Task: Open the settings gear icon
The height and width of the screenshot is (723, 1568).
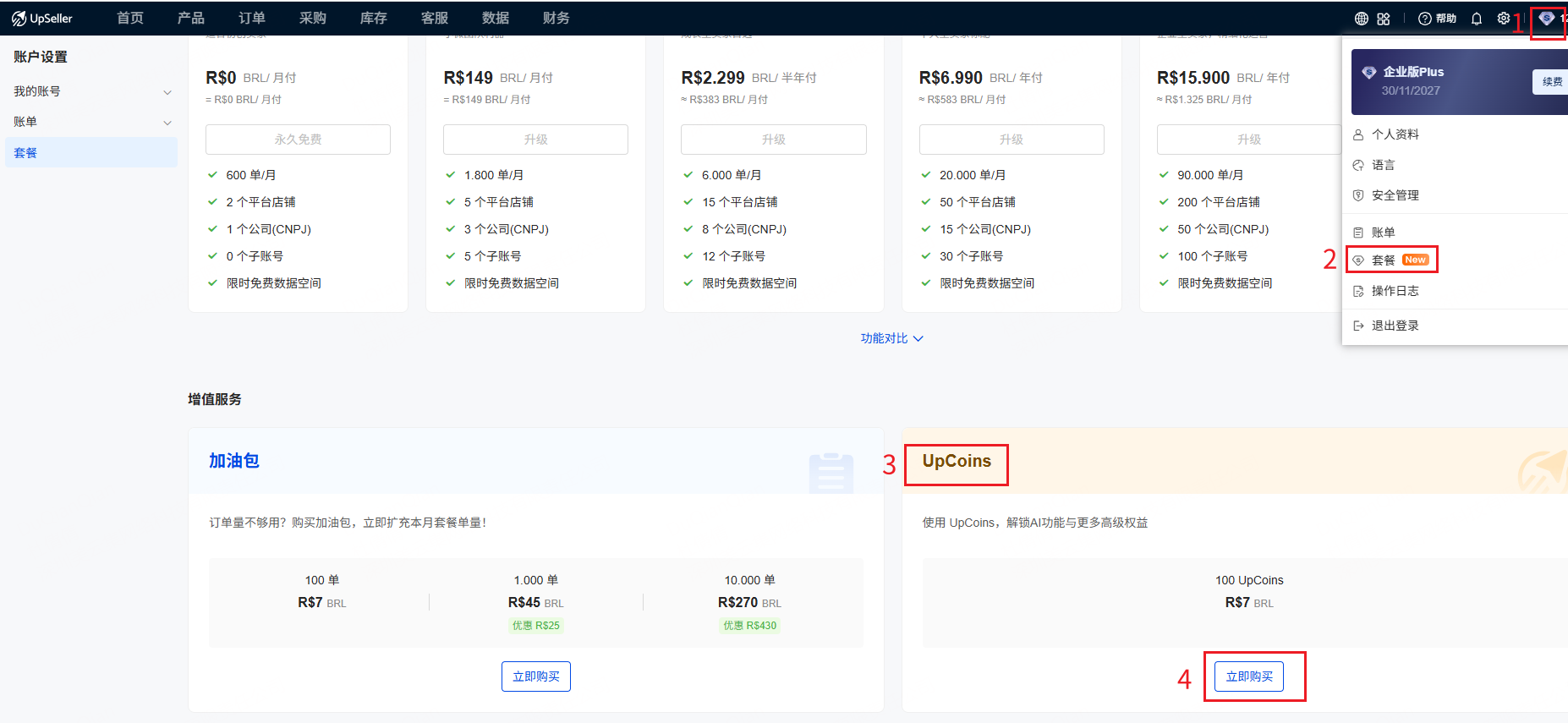Action: (x=1504, y=19)
